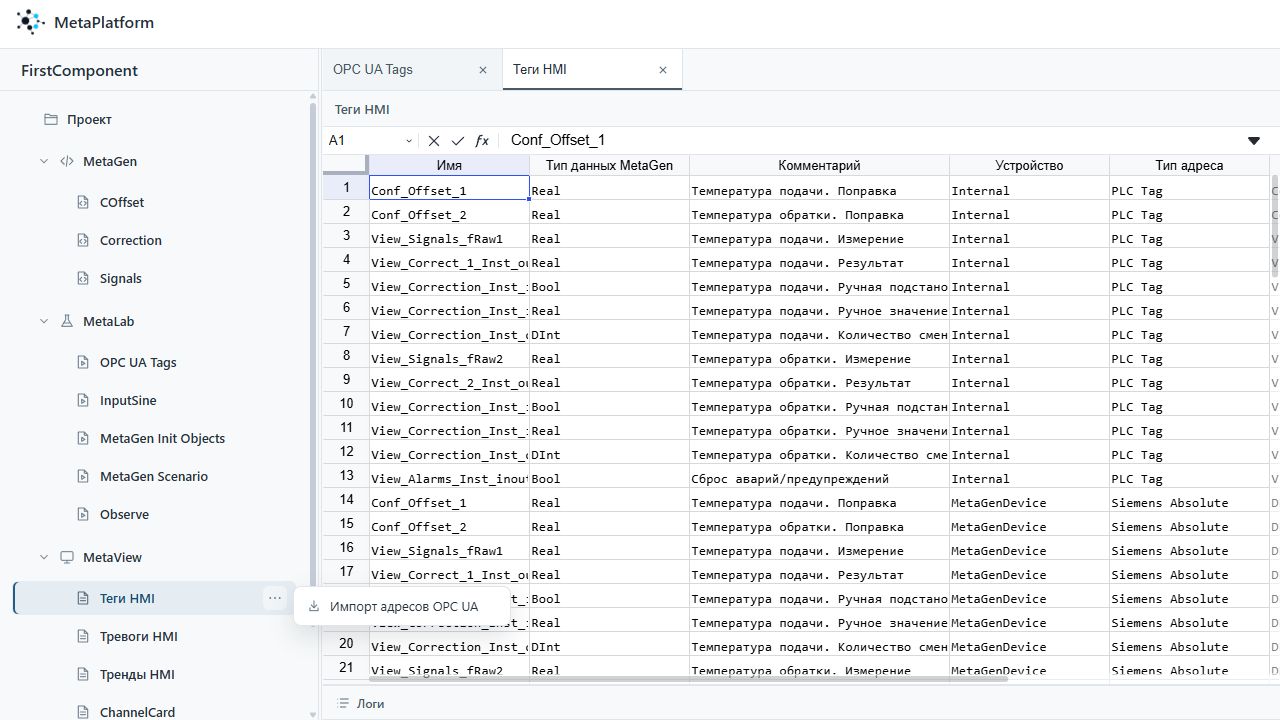Cancel the formula bar entry with X

pos(434,141)
